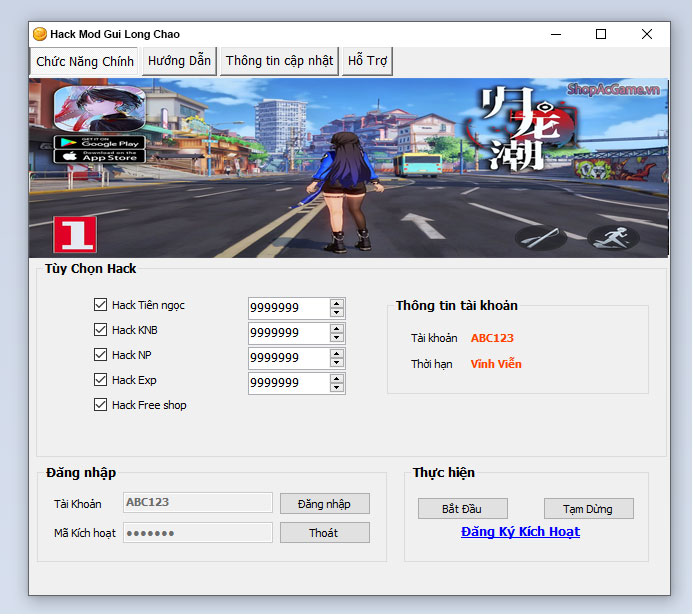Decrease the Hack NP value with down arrow
693x616 pixels.
click(x=337, y=363)
